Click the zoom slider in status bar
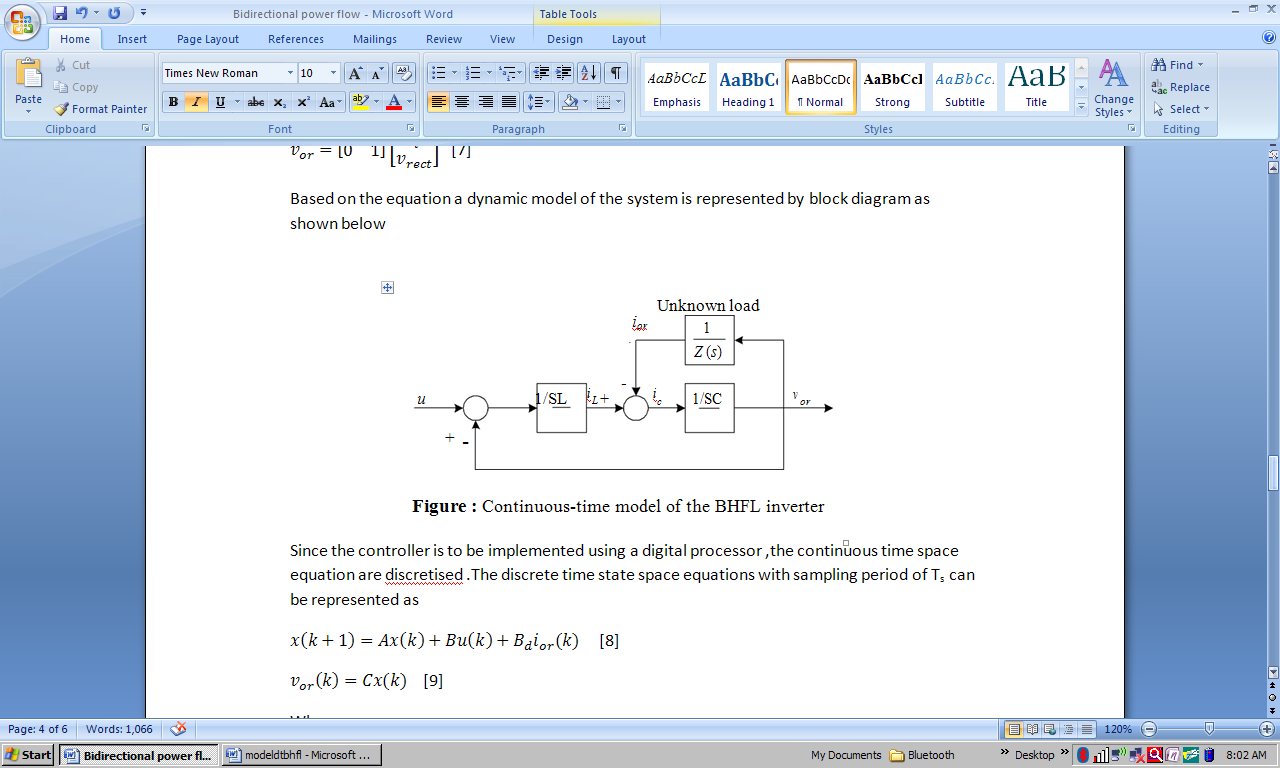The image size is (1280, 768). (1209, 729)
